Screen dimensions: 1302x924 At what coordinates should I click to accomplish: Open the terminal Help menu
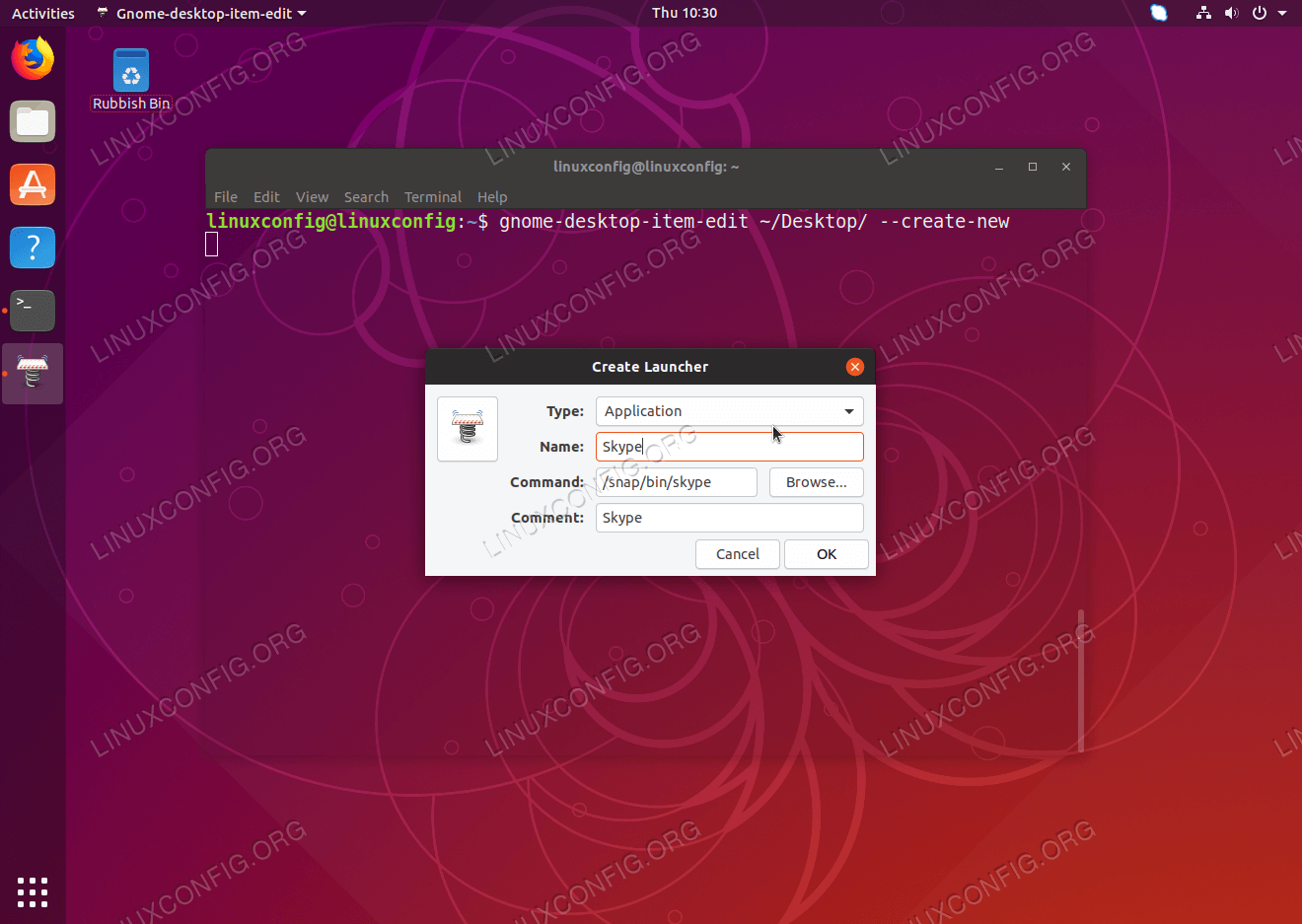pyautogui.click(x=492, y=197)
